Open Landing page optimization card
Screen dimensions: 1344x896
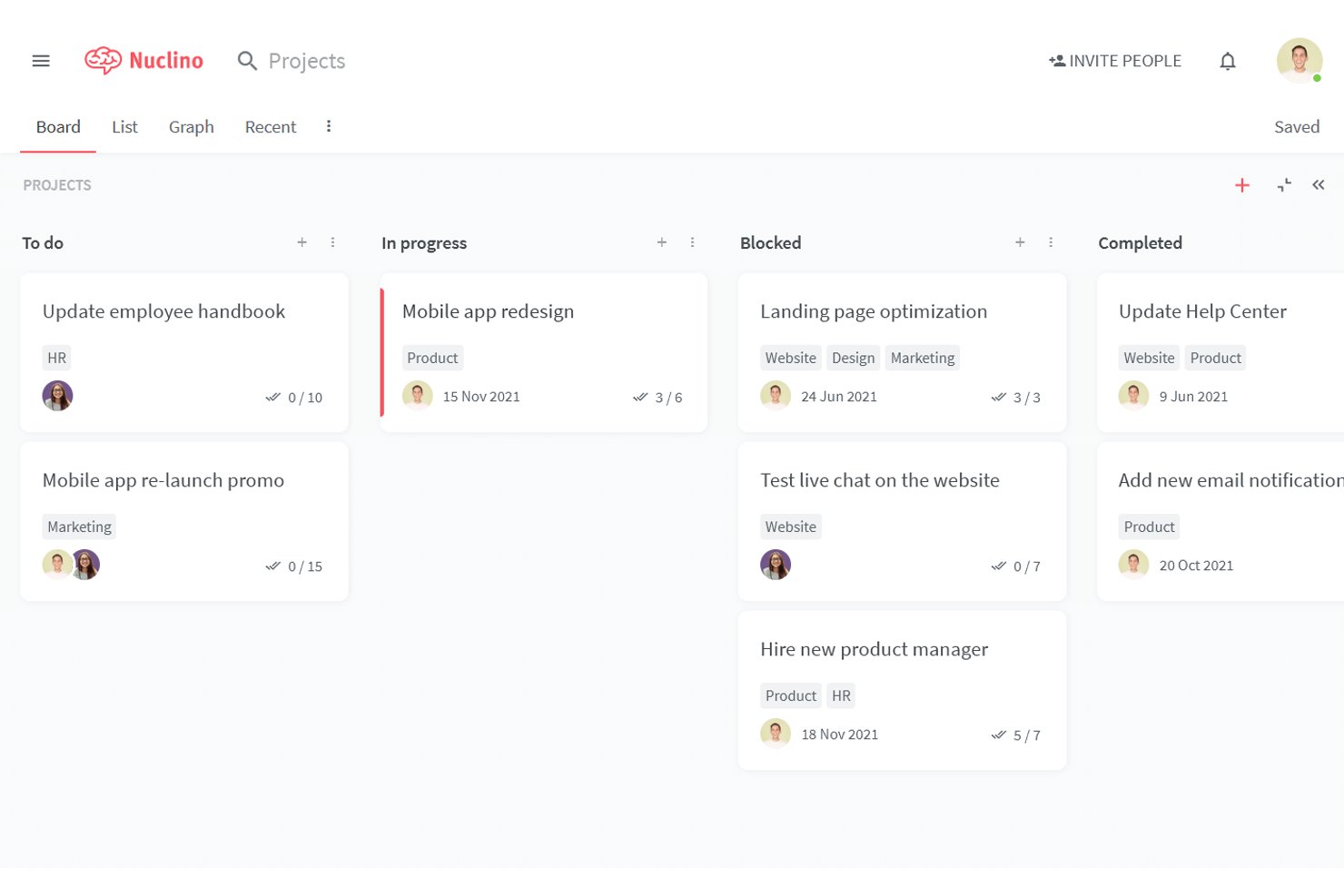click(903, 352)
